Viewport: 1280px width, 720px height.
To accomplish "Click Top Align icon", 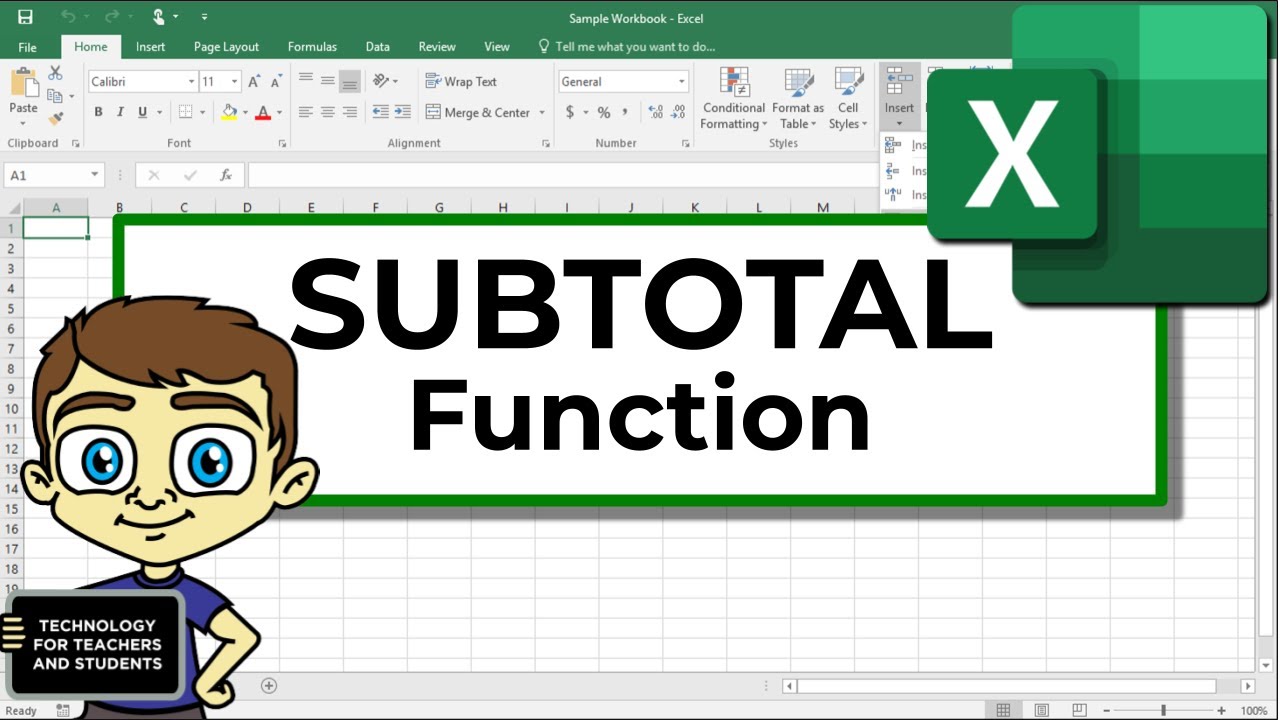I will point(306,81).
